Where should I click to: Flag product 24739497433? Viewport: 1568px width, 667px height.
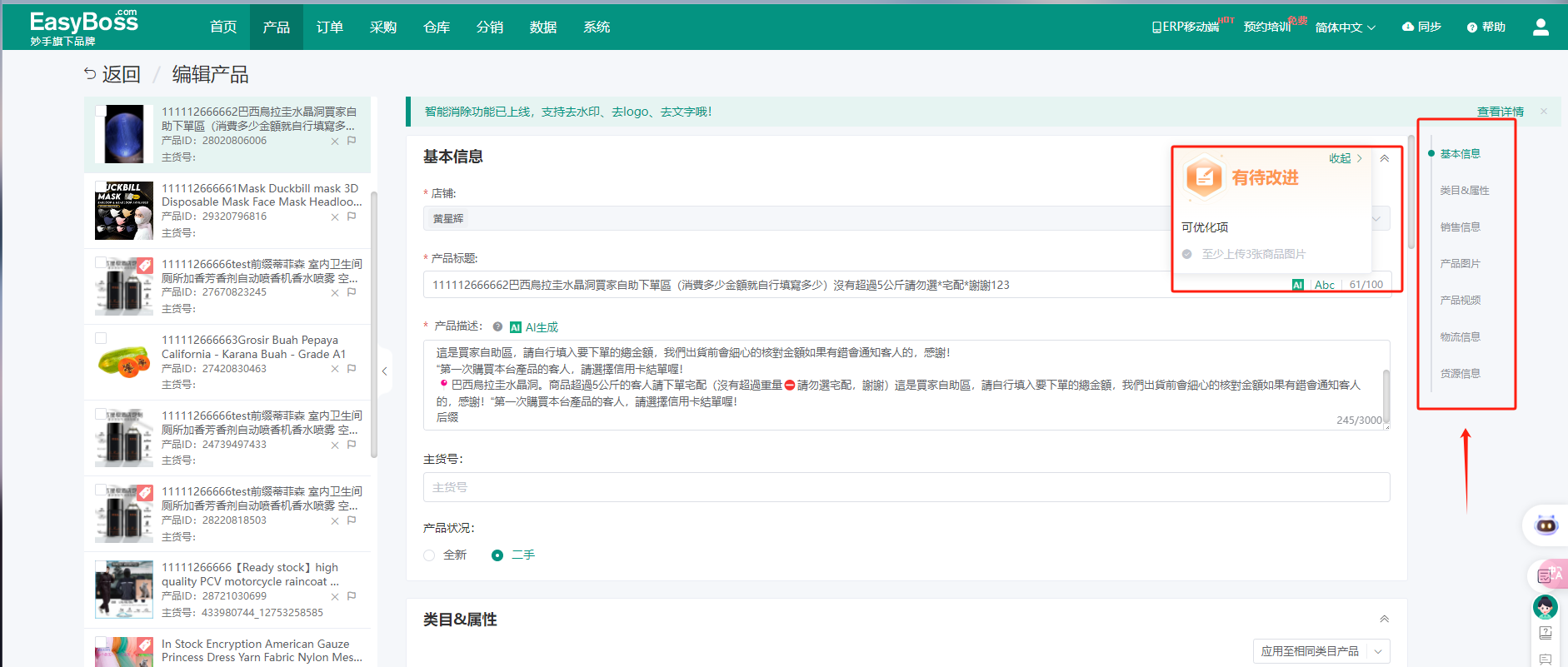[x=352, y=445]
